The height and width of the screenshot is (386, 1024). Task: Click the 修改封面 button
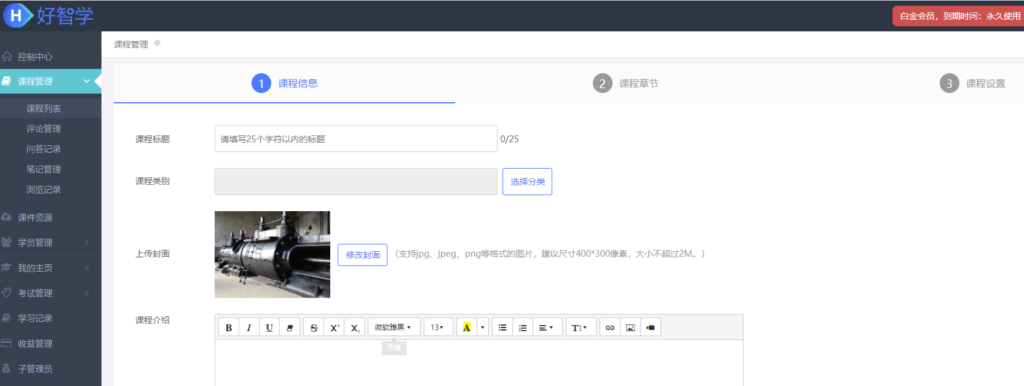362,255
